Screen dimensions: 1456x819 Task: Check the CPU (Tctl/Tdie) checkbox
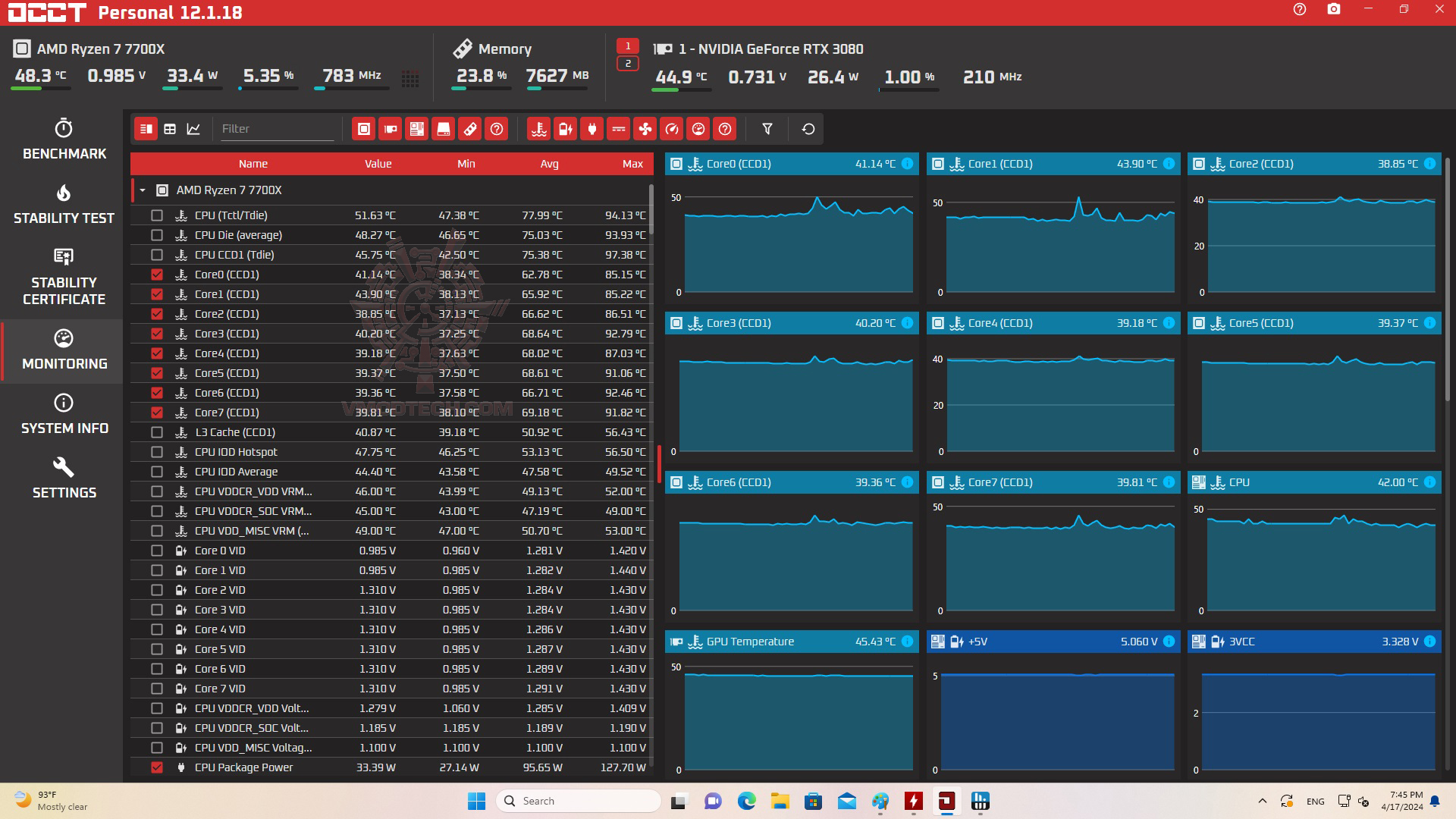tap(157, 215)
